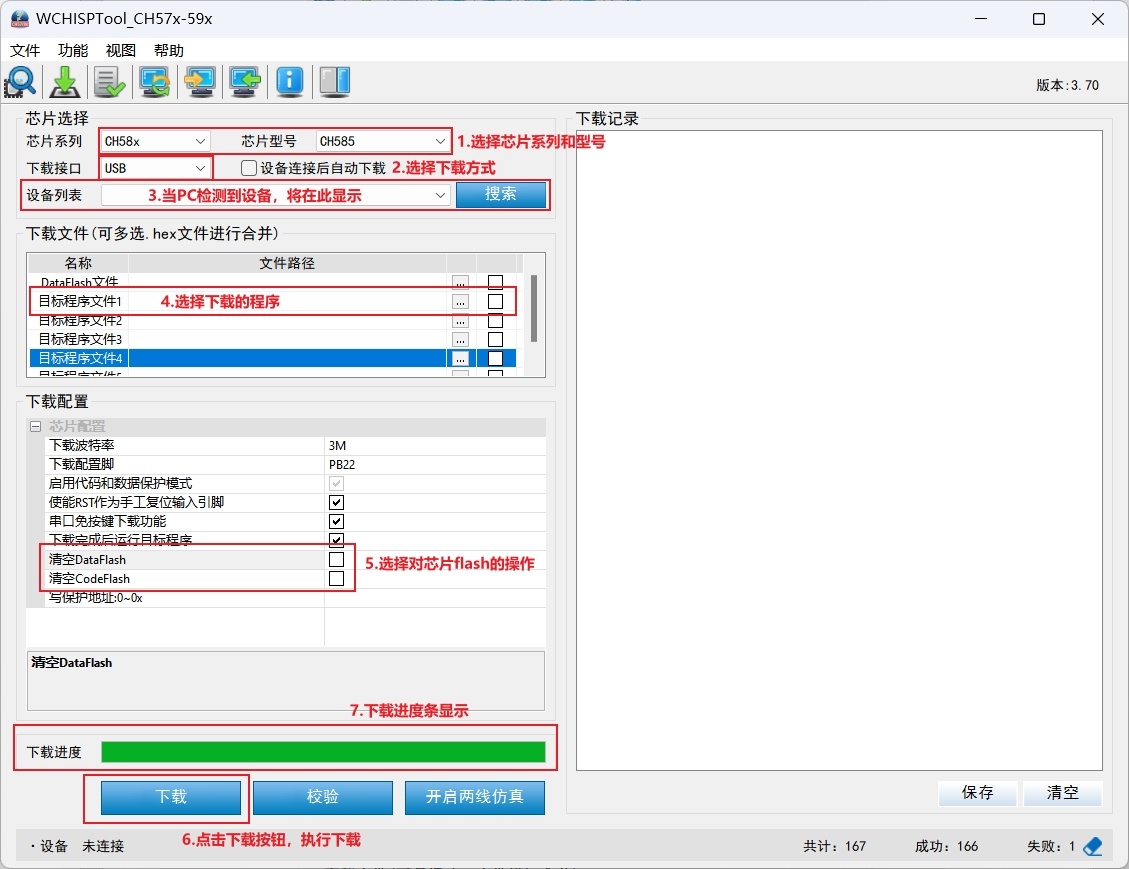Click 共计: 167 status entry
Screen dimensions: 1129x869
click(x=835, y=846)
